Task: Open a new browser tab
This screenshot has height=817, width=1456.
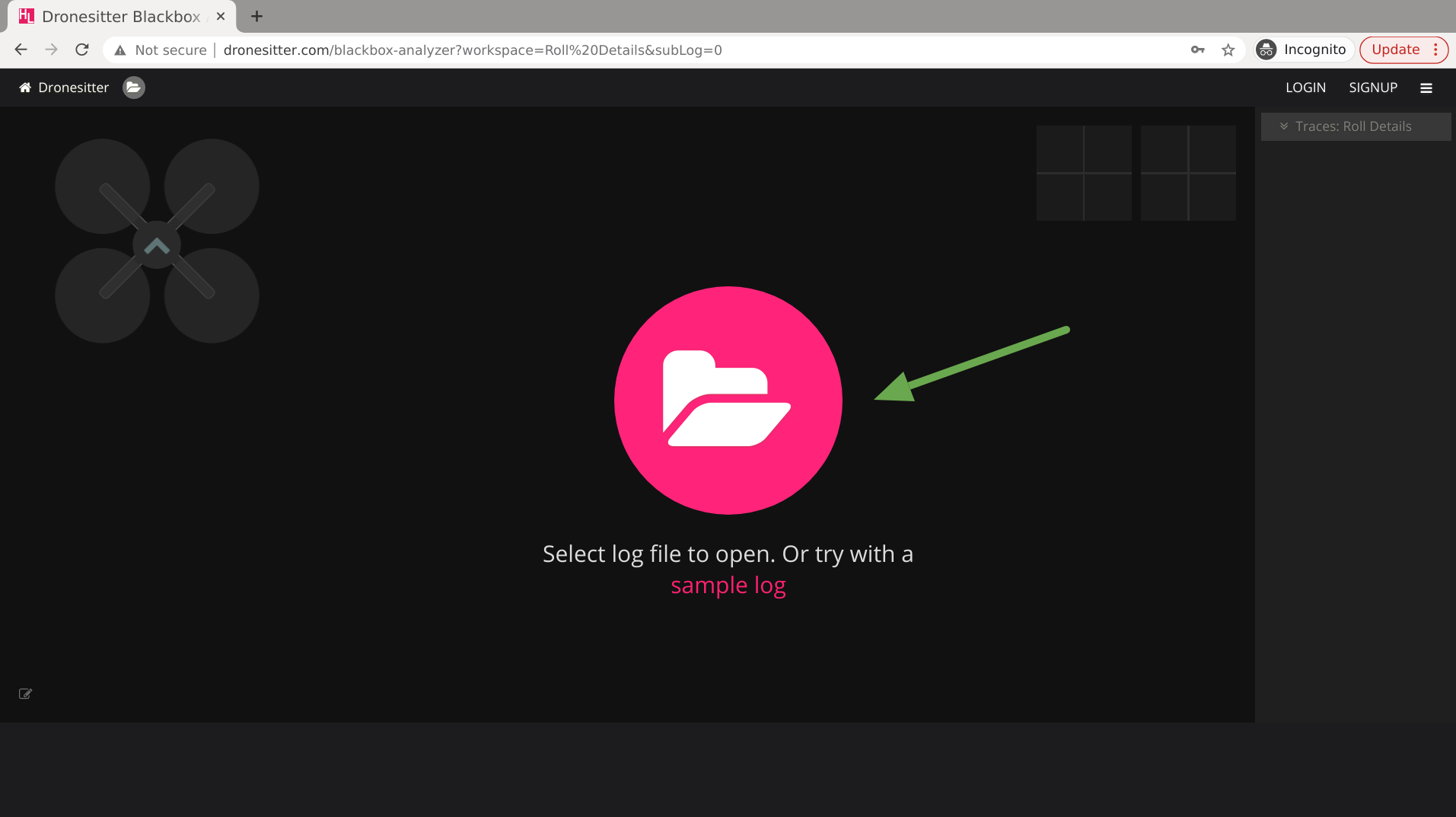Action: click(x=256, y=16)
